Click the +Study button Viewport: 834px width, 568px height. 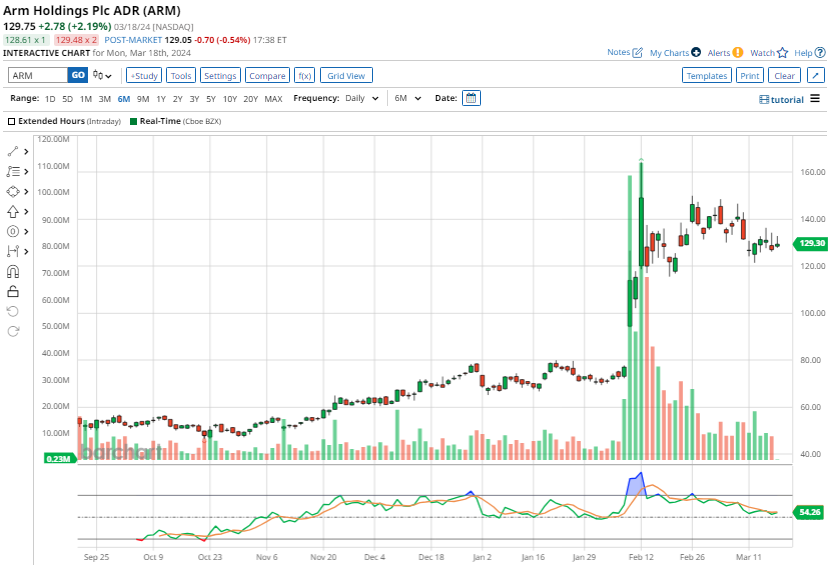click(x=144, y=76)
